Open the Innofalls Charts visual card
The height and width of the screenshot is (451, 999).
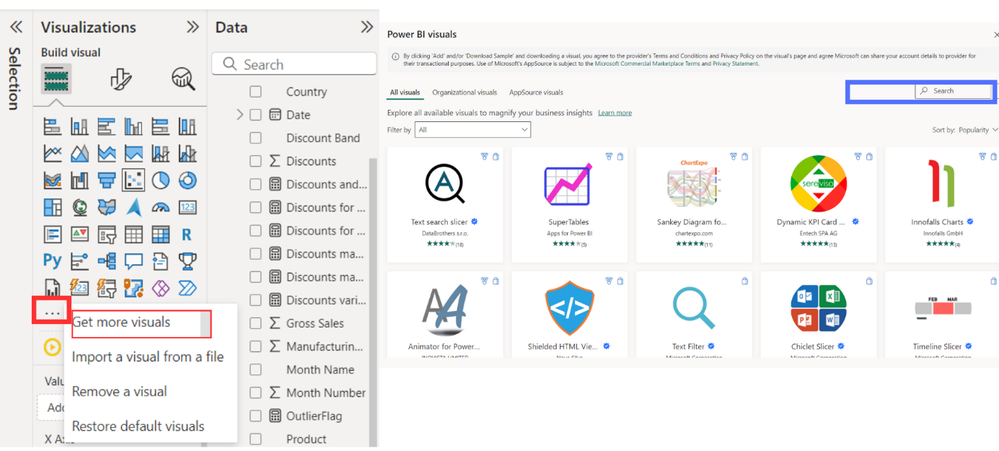point(942,204)
